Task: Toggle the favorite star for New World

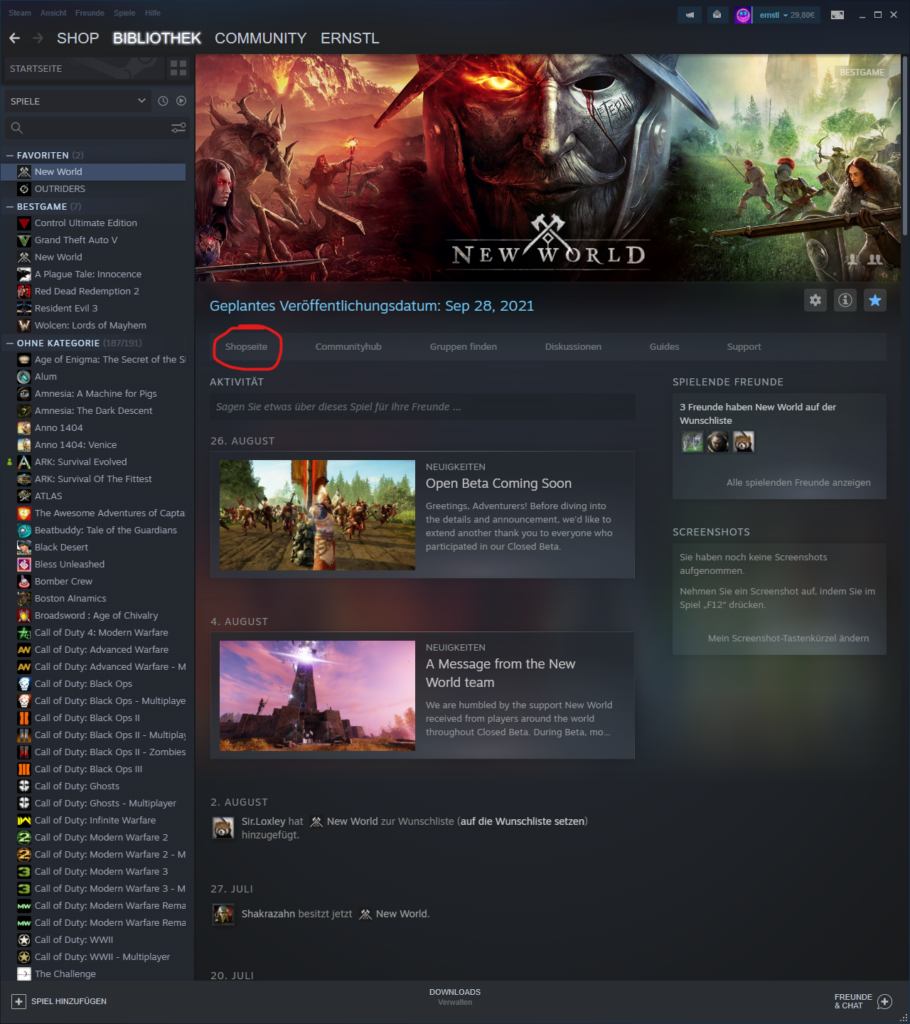Action: click(x=875, y=300)
